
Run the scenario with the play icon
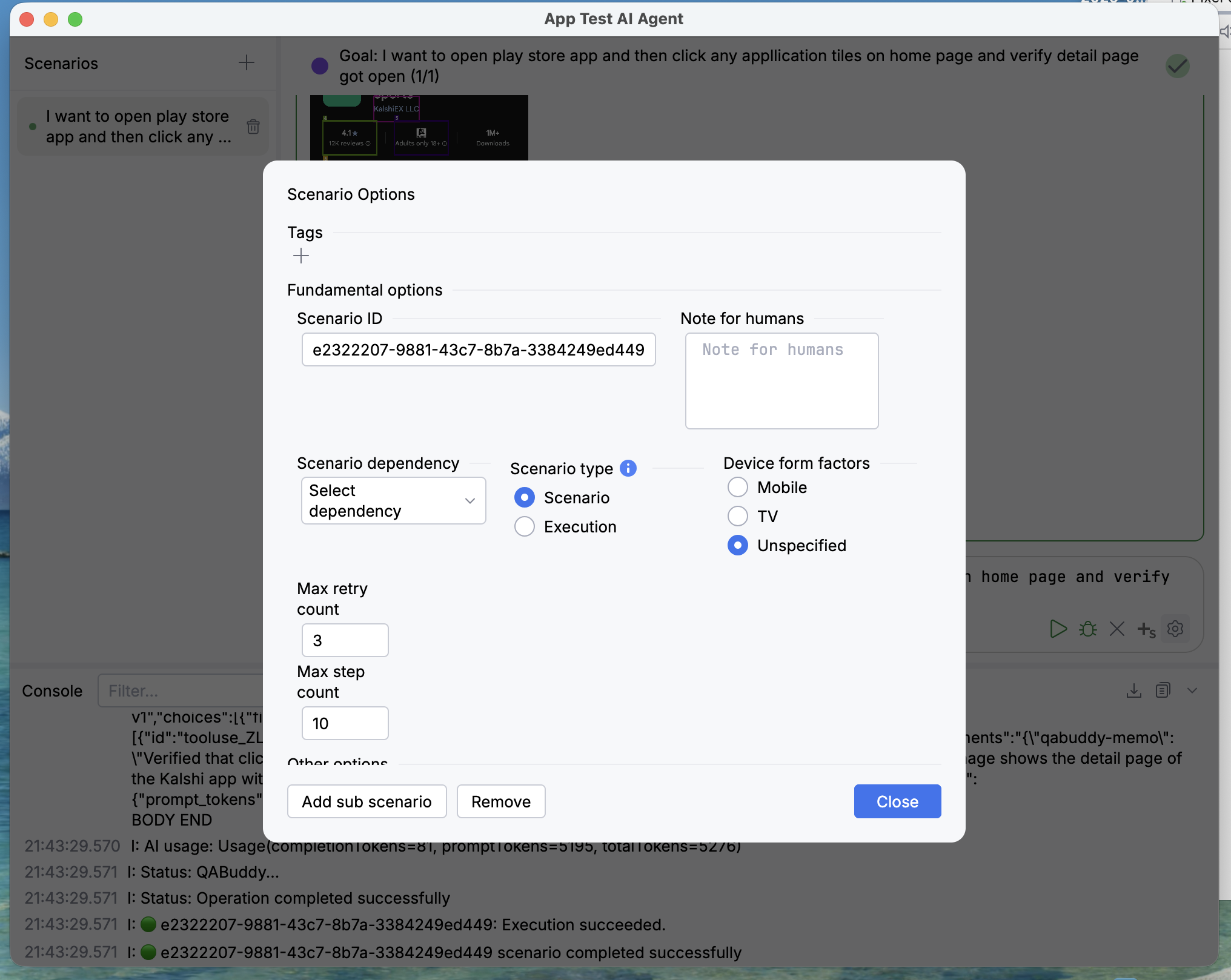(x=1058, y=629)
